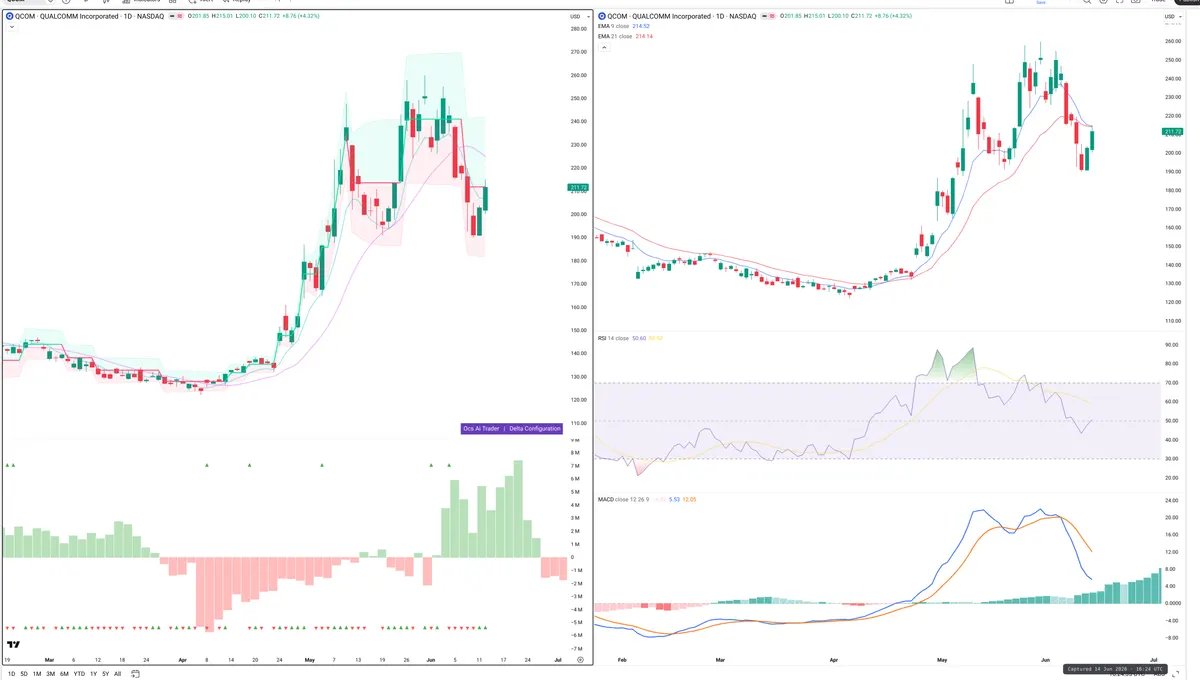Select the RSI 14 close legend
Image resolution: width=1200 pixels, height=680 pixels.
[x=630, y=338]
